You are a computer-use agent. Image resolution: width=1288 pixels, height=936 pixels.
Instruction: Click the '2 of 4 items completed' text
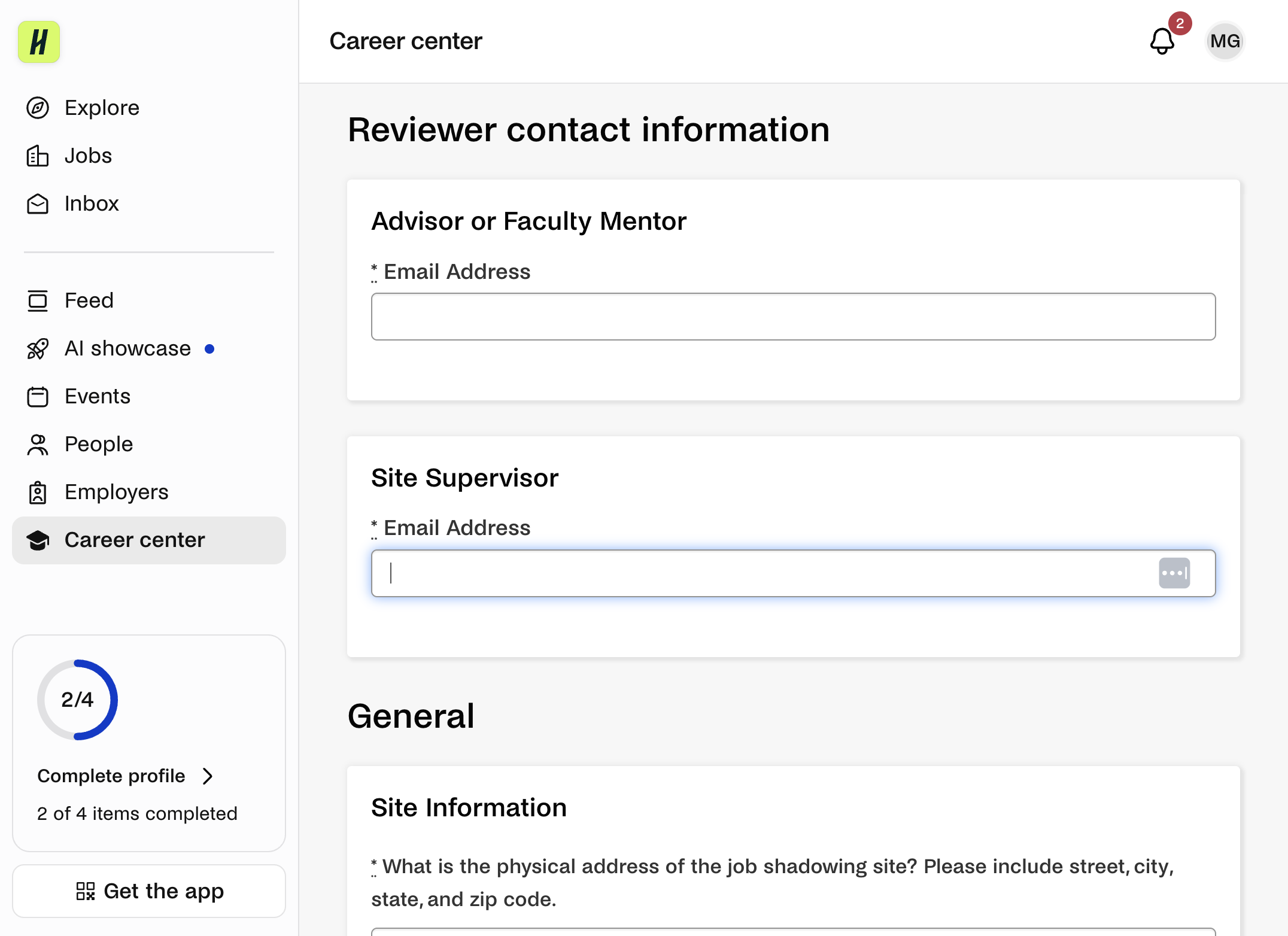tap(137, 814)
